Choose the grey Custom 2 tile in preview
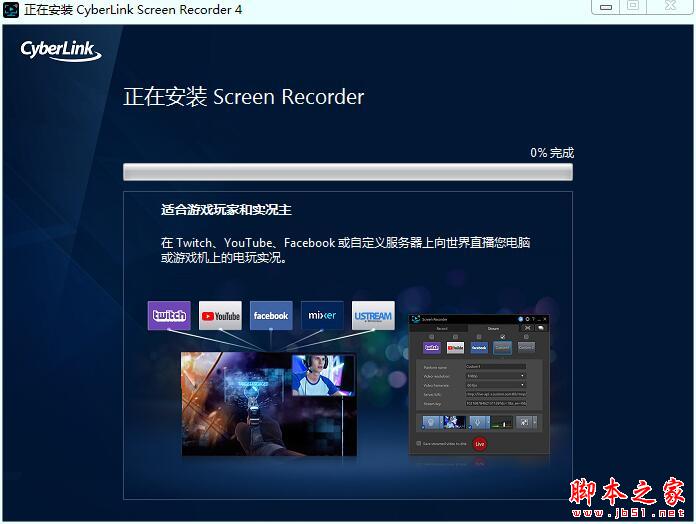Image resolution: width=696 pixels, height=524 pixels. [526, 347]
